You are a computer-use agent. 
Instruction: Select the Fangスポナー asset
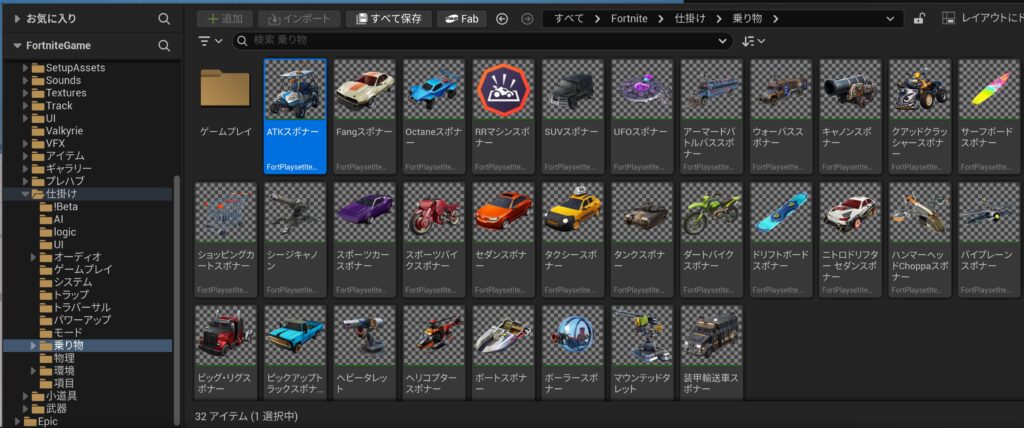point(364,116)
